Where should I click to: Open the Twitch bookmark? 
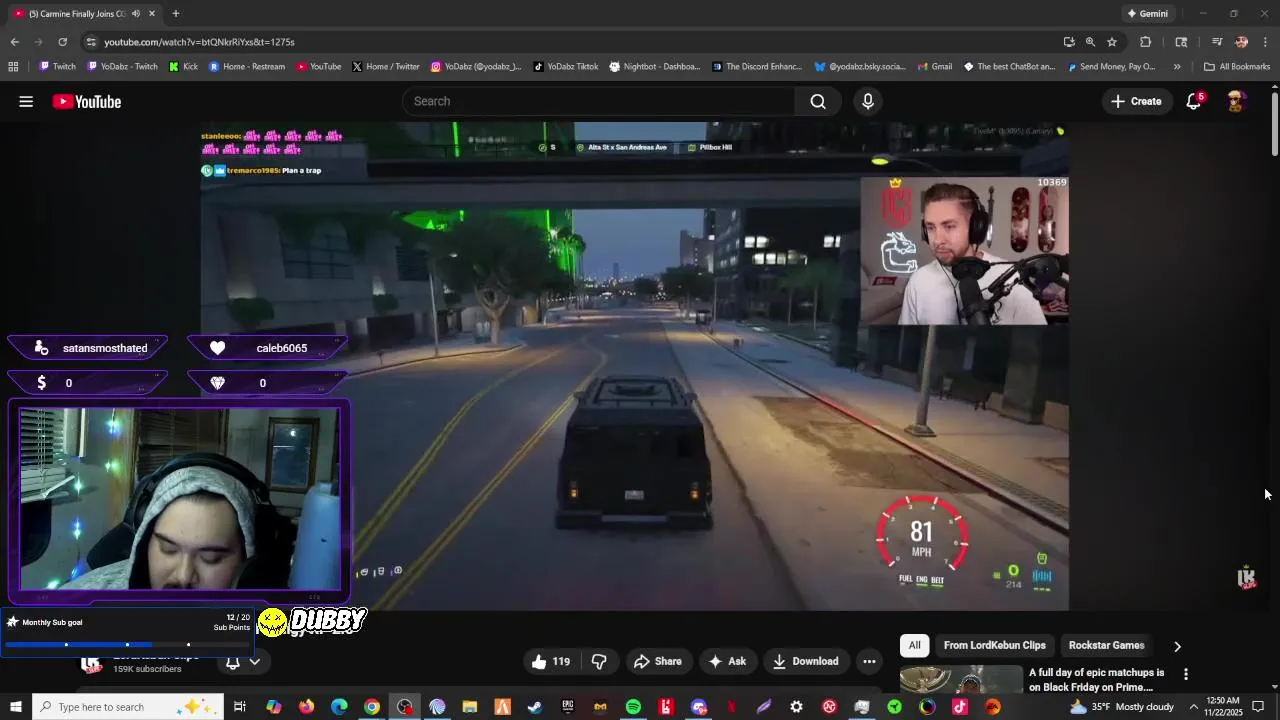click(x=57, y=67)
